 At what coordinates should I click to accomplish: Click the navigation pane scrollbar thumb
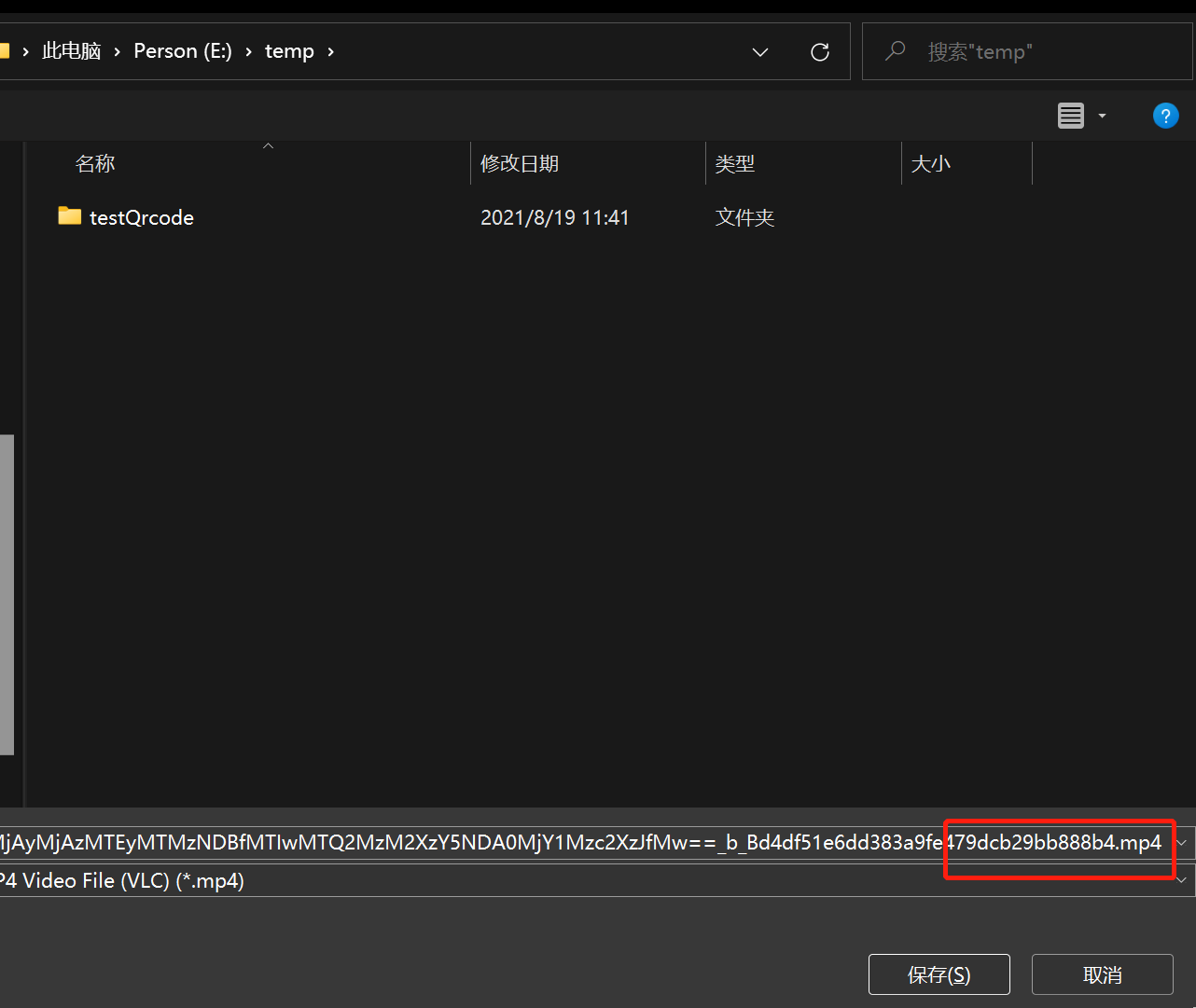point(7,593)
